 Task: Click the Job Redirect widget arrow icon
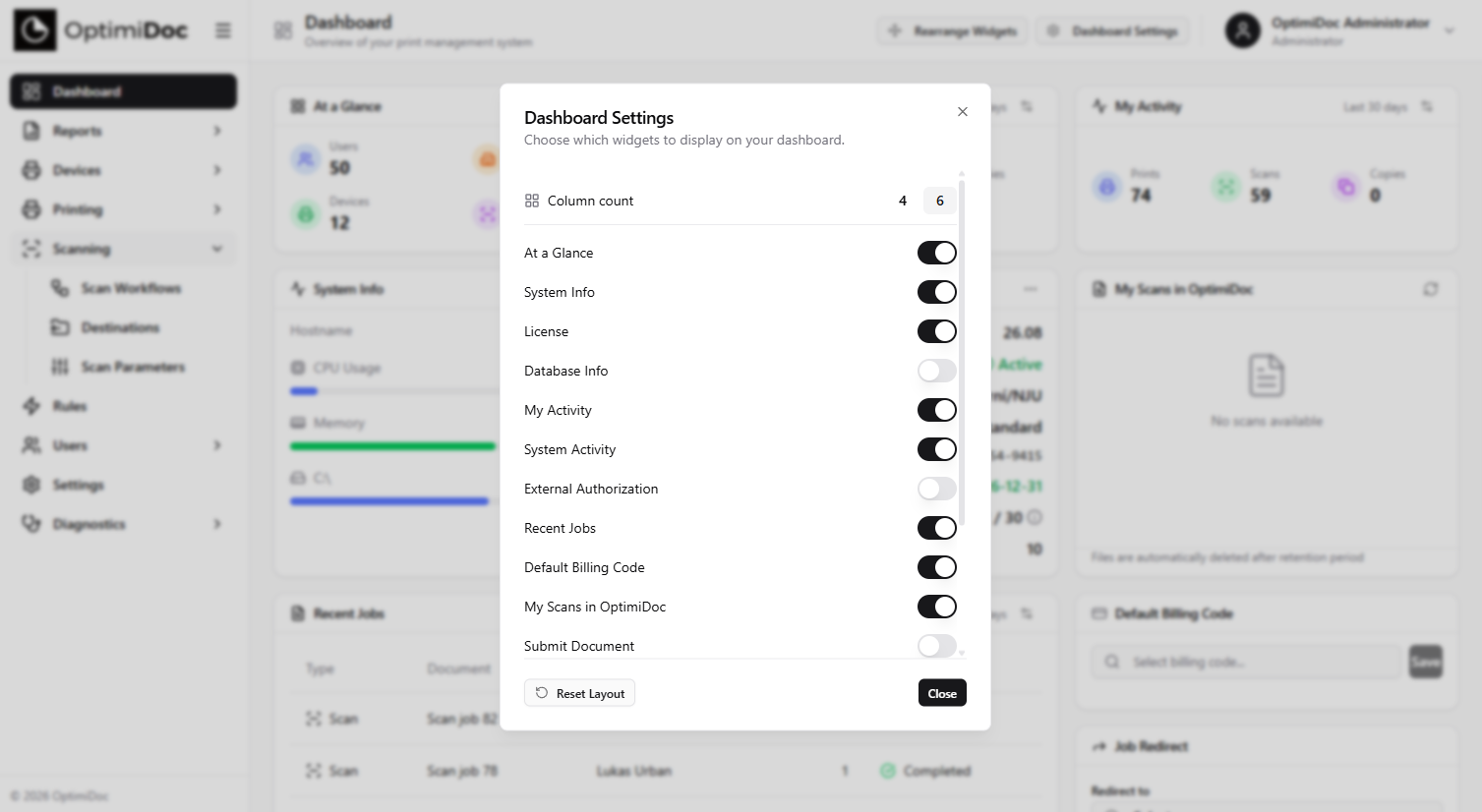[x=1099, y=747]
